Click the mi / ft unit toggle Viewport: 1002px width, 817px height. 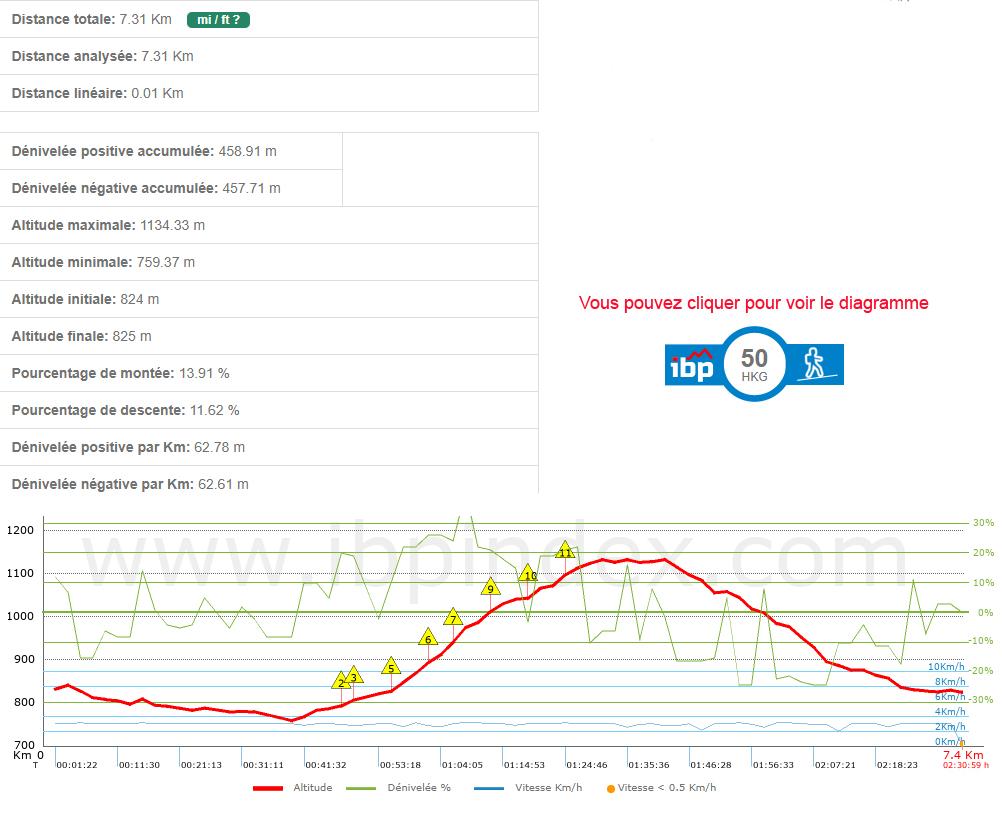pyautogui.click(x=218, y=19)
